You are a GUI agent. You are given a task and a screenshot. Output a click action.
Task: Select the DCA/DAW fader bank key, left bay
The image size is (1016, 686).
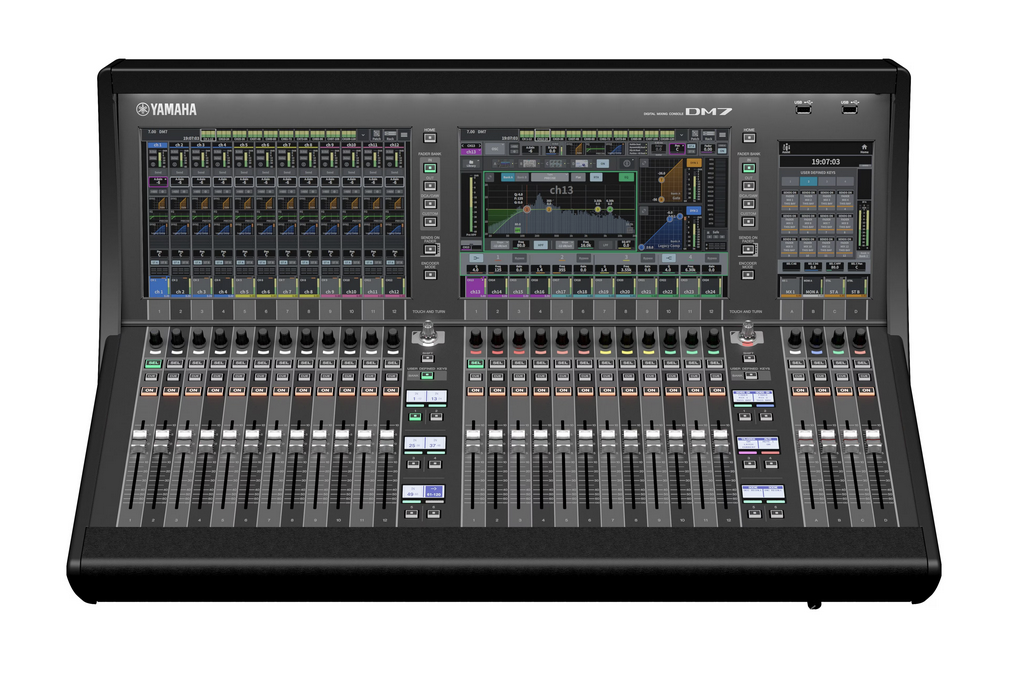click(x=430, y=204)
